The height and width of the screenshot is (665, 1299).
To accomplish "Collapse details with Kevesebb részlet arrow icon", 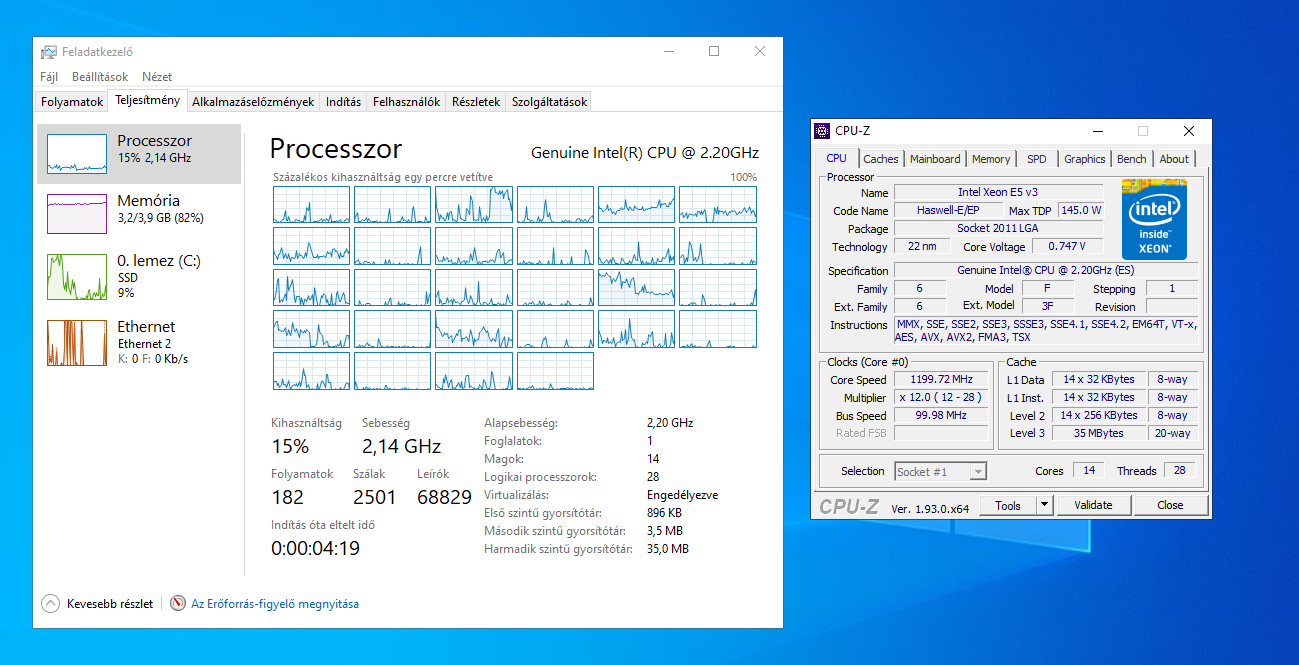I will [51, 603].
